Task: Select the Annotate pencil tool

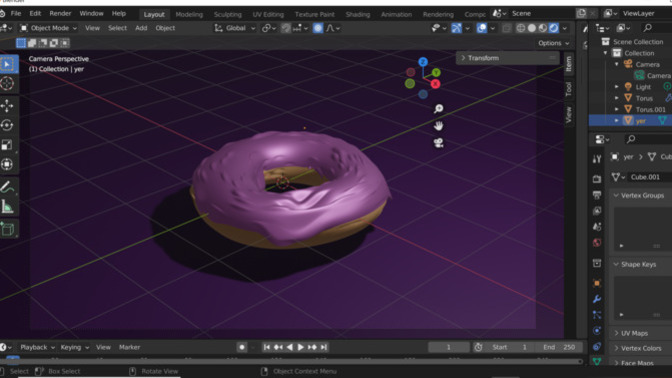Action: point(7,187)
